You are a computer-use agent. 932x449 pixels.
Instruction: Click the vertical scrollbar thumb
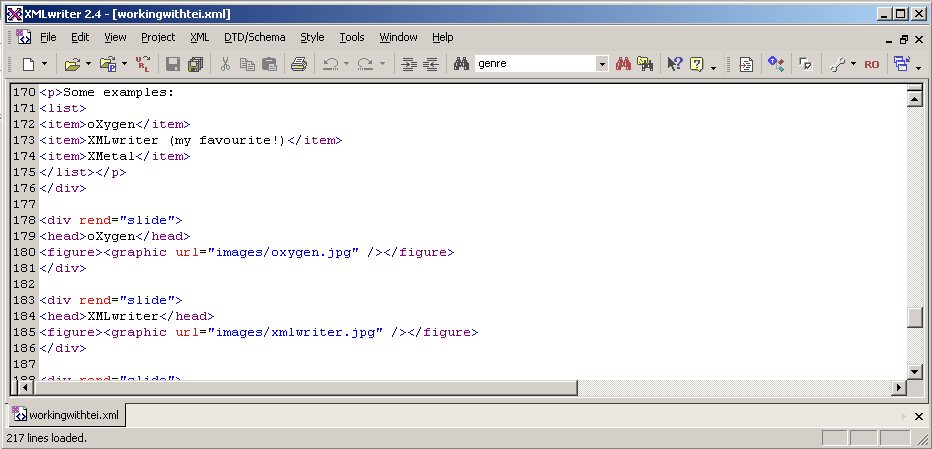[914, 317]
